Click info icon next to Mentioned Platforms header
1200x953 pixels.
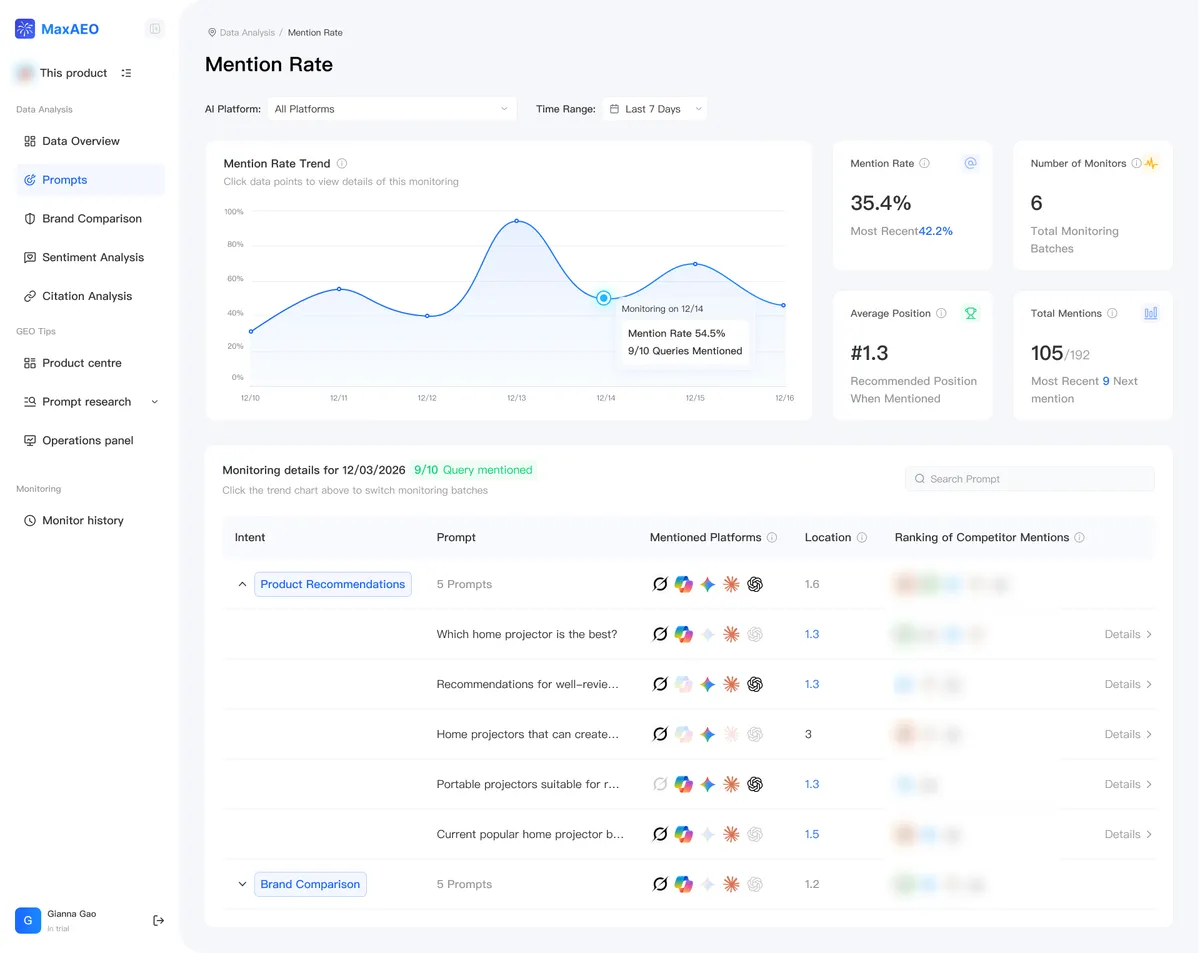pos(772,537)
